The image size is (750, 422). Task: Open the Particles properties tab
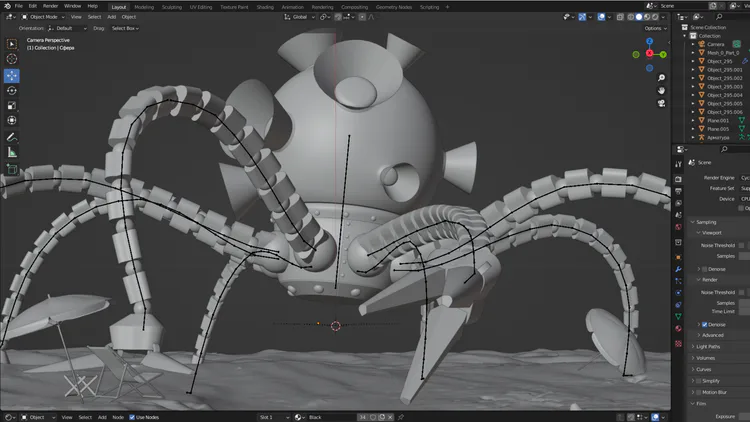pos(678,281)
